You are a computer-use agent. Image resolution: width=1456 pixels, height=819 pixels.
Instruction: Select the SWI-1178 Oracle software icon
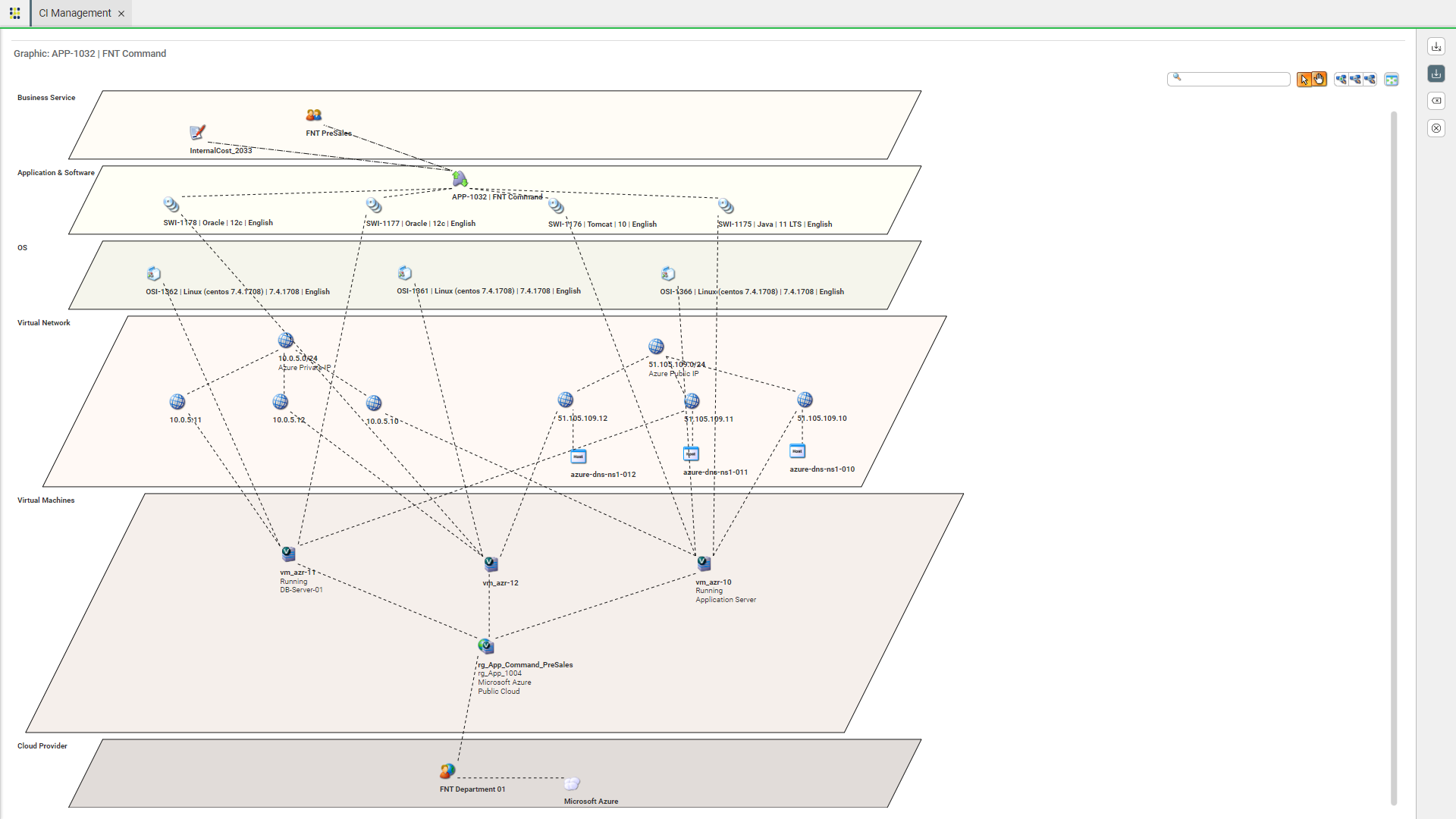point(171,205)
